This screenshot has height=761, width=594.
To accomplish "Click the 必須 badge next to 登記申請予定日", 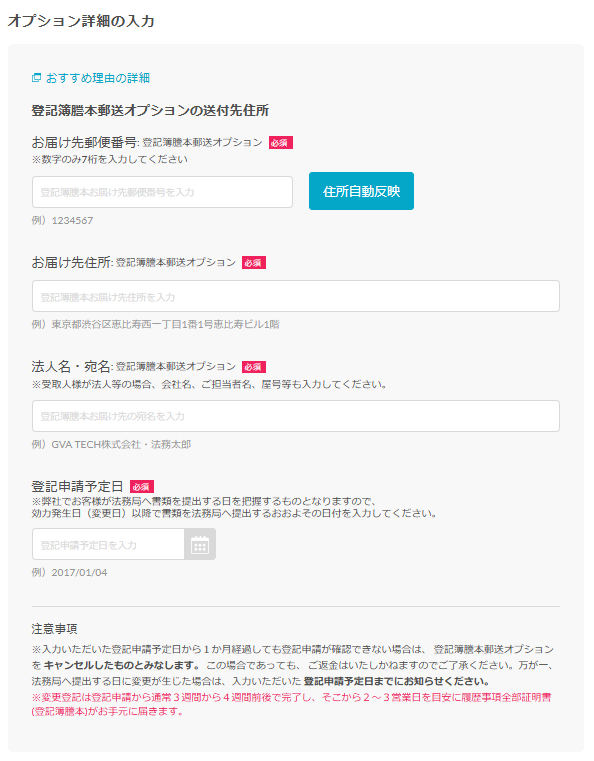I will coord(142,486).
